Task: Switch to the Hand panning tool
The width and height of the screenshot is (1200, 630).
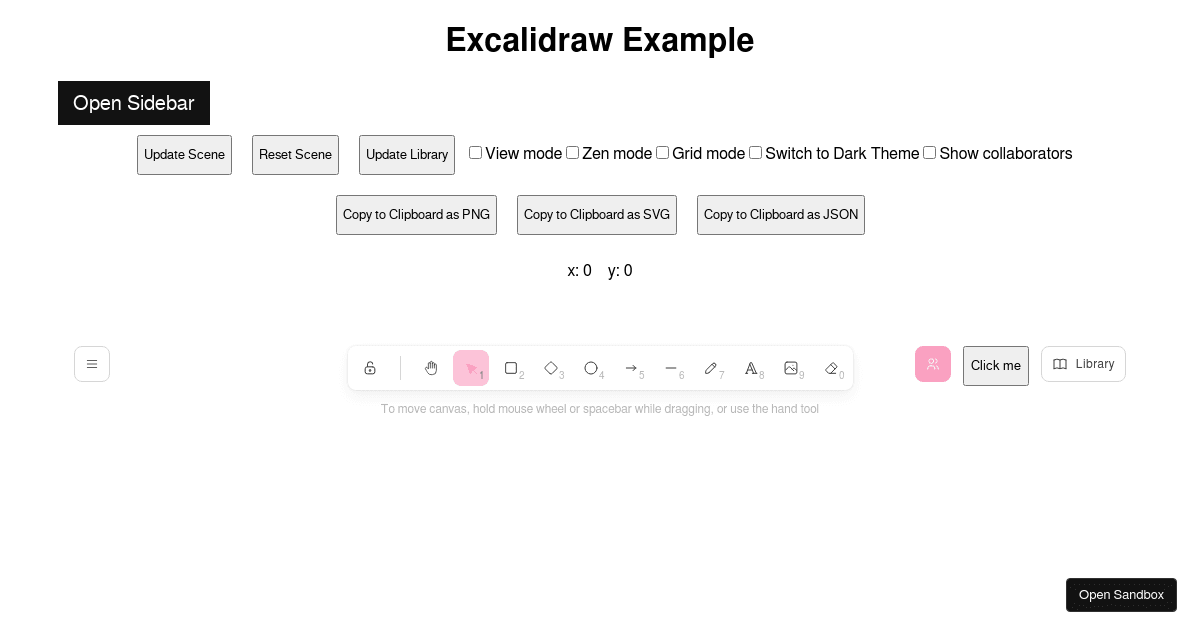Action: point(431,368)
